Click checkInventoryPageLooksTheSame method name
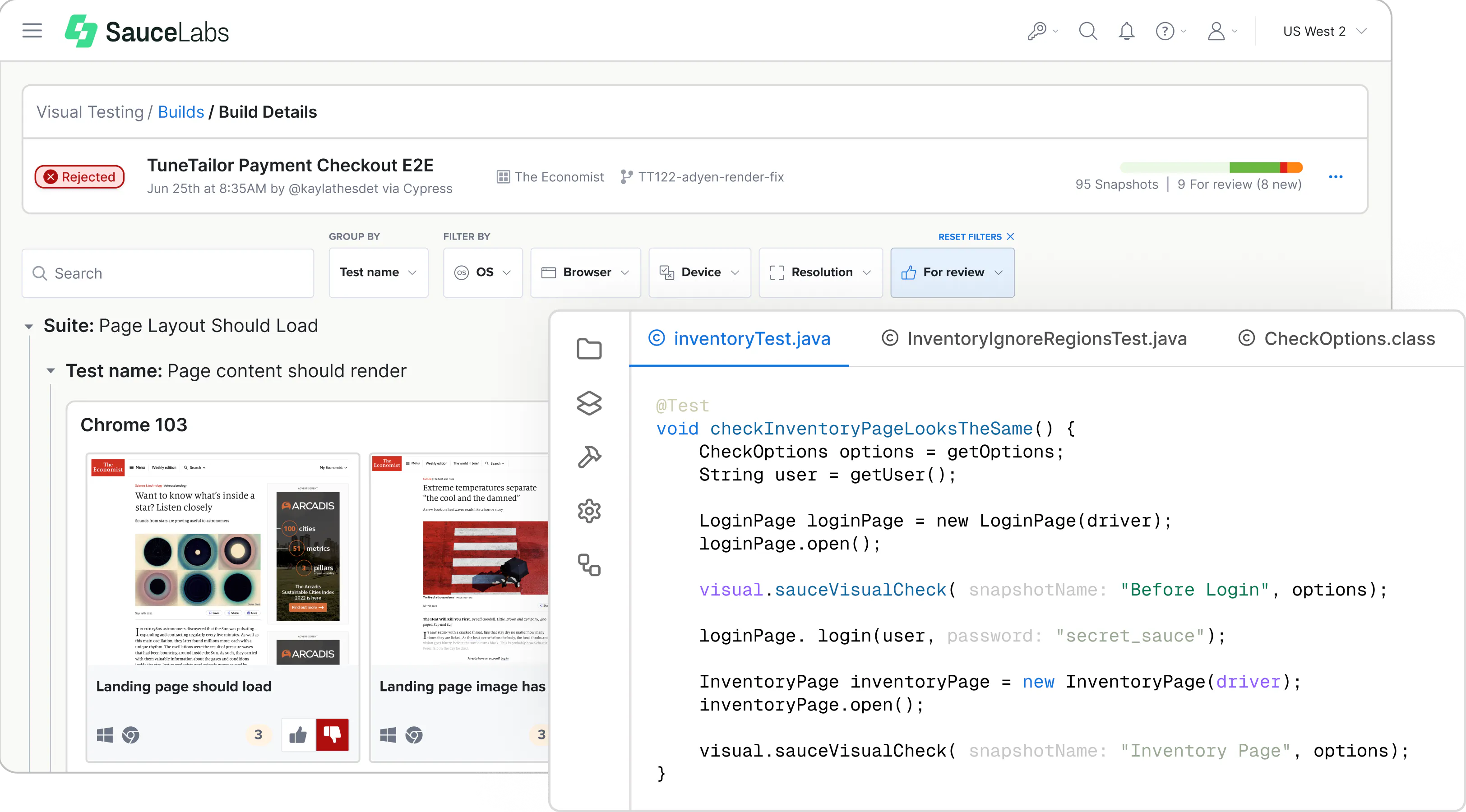The height and width of the screenshot is (812, 1466). [871, 429]
